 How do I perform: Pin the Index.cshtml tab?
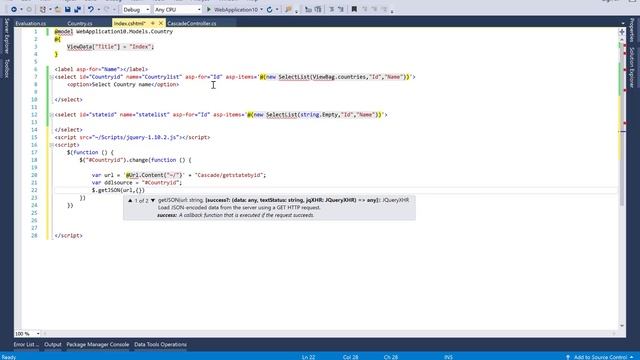[x=153, y=23]
